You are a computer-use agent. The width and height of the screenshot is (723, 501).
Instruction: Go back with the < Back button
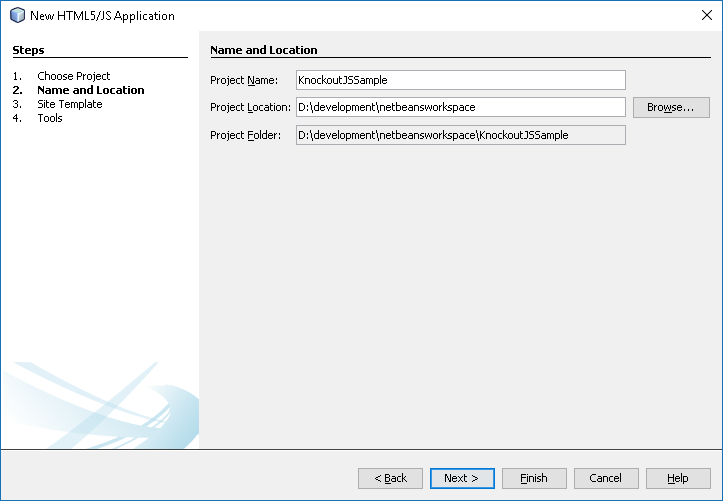coord(390,478)
